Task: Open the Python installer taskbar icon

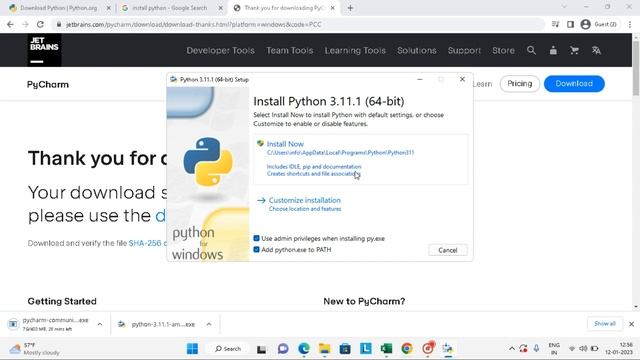Action: pos(448,349)
